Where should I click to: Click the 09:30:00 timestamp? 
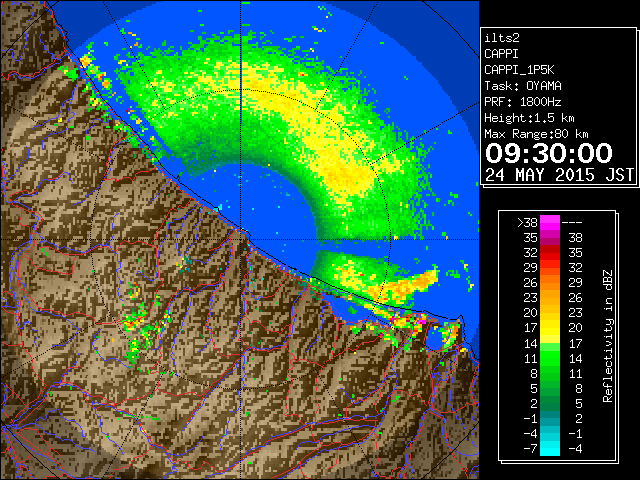[549, 153]
